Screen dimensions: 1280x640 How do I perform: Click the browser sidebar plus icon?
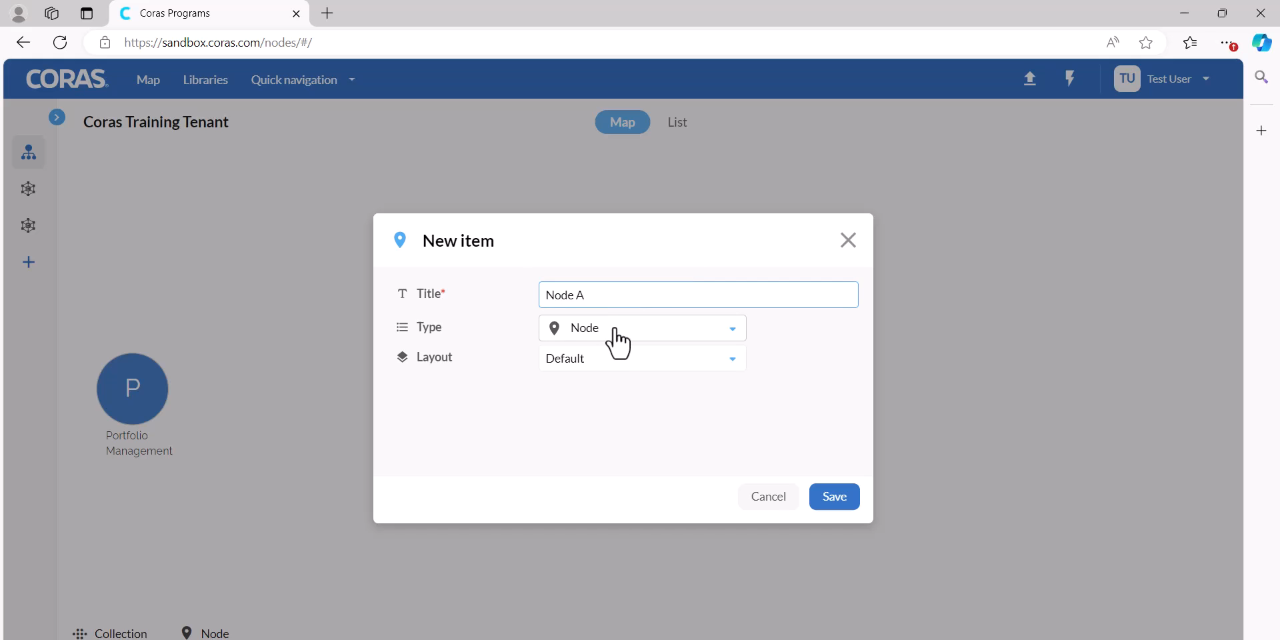pos(1262,131)
